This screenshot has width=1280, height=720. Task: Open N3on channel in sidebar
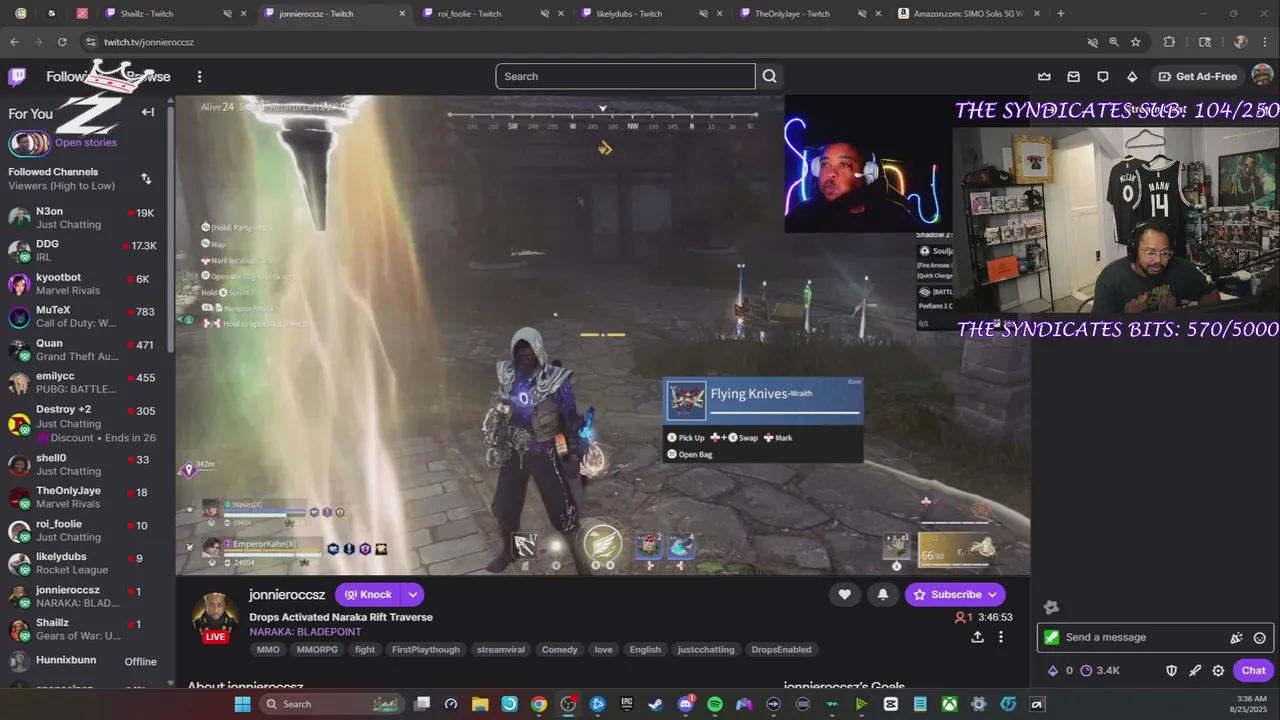[85, 218]
